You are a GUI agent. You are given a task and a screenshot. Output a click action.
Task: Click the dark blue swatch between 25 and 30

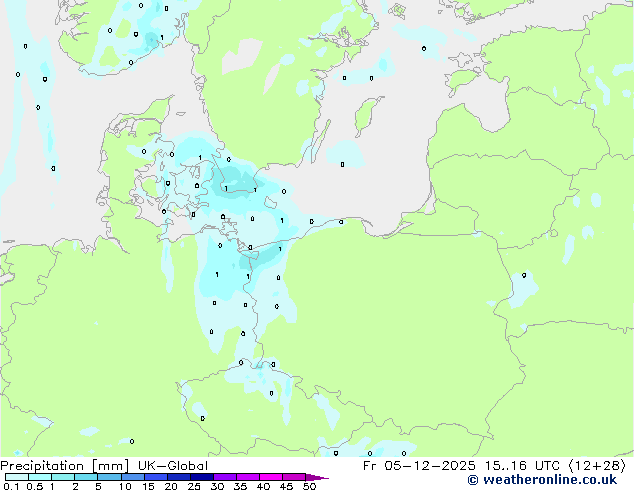tap(202, 477)
